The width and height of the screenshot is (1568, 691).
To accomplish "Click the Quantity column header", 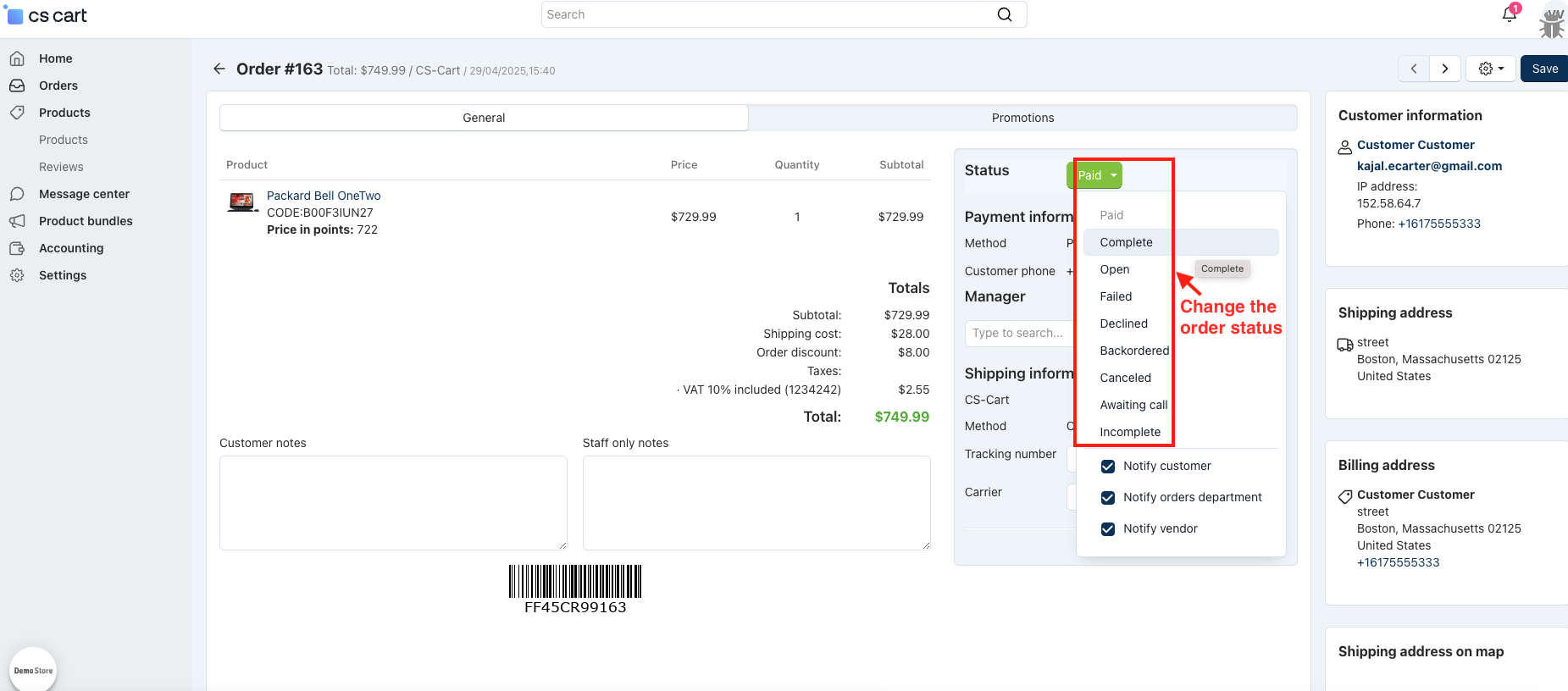I will [x=796, y=164].
